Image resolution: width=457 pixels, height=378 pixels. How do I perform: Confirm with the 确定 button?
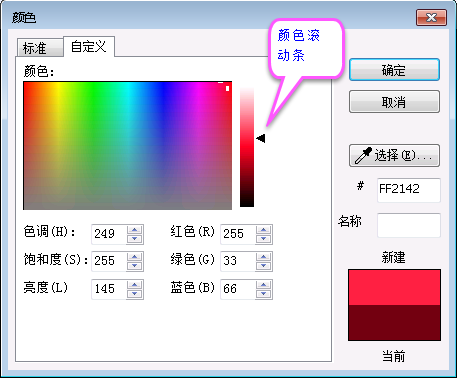click(x=394, y=70)
